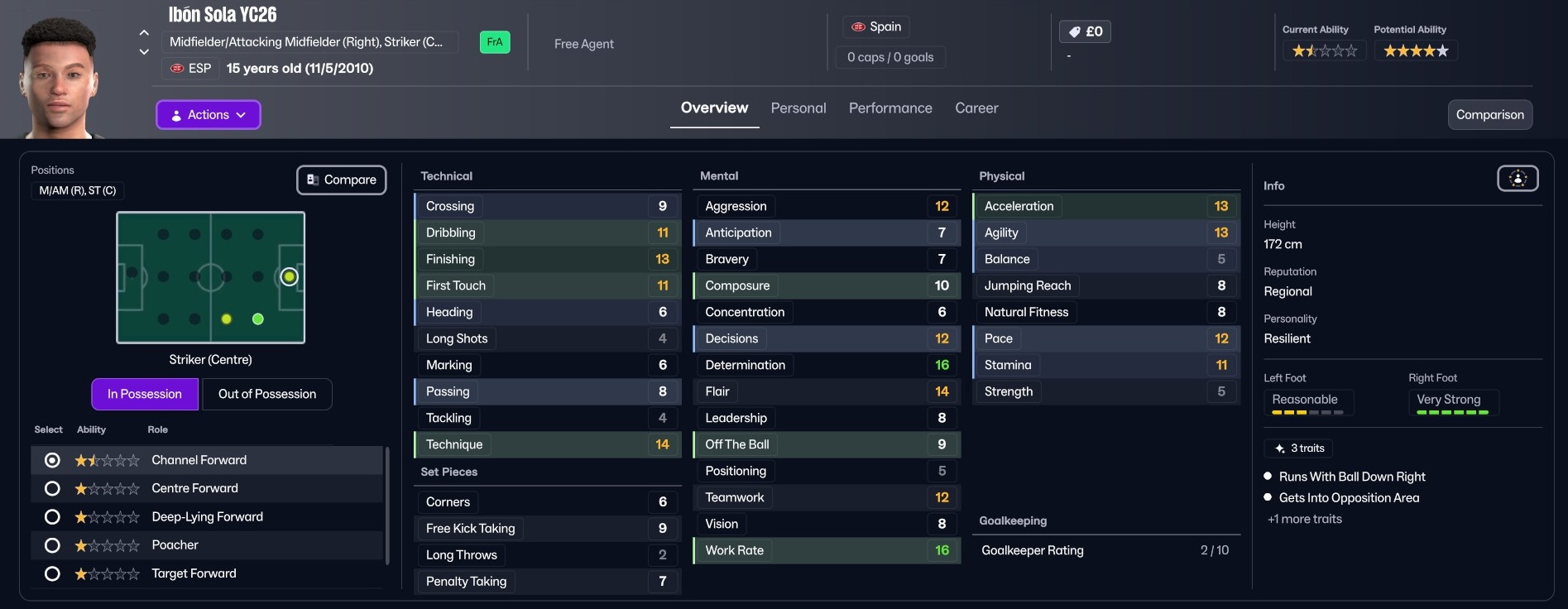1568x609 pixels.
Task: Switch to Out of Possession view
Action: [266, 395]
